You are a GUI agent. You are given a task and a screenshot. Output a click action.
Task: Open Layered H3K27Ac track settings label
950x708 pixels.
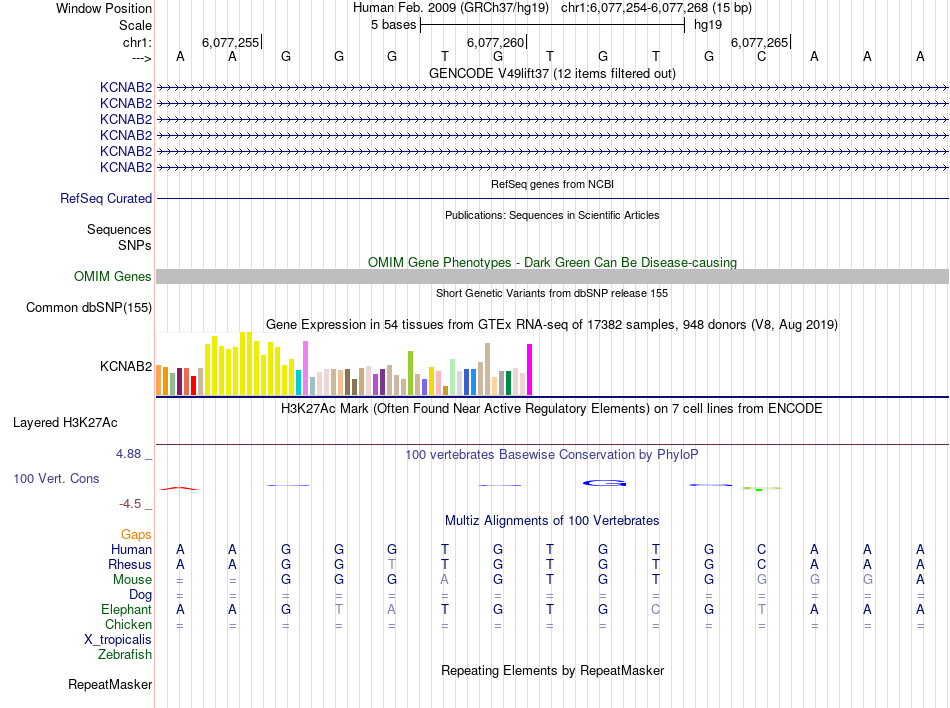pyautogui.click(x=65, y=423)
